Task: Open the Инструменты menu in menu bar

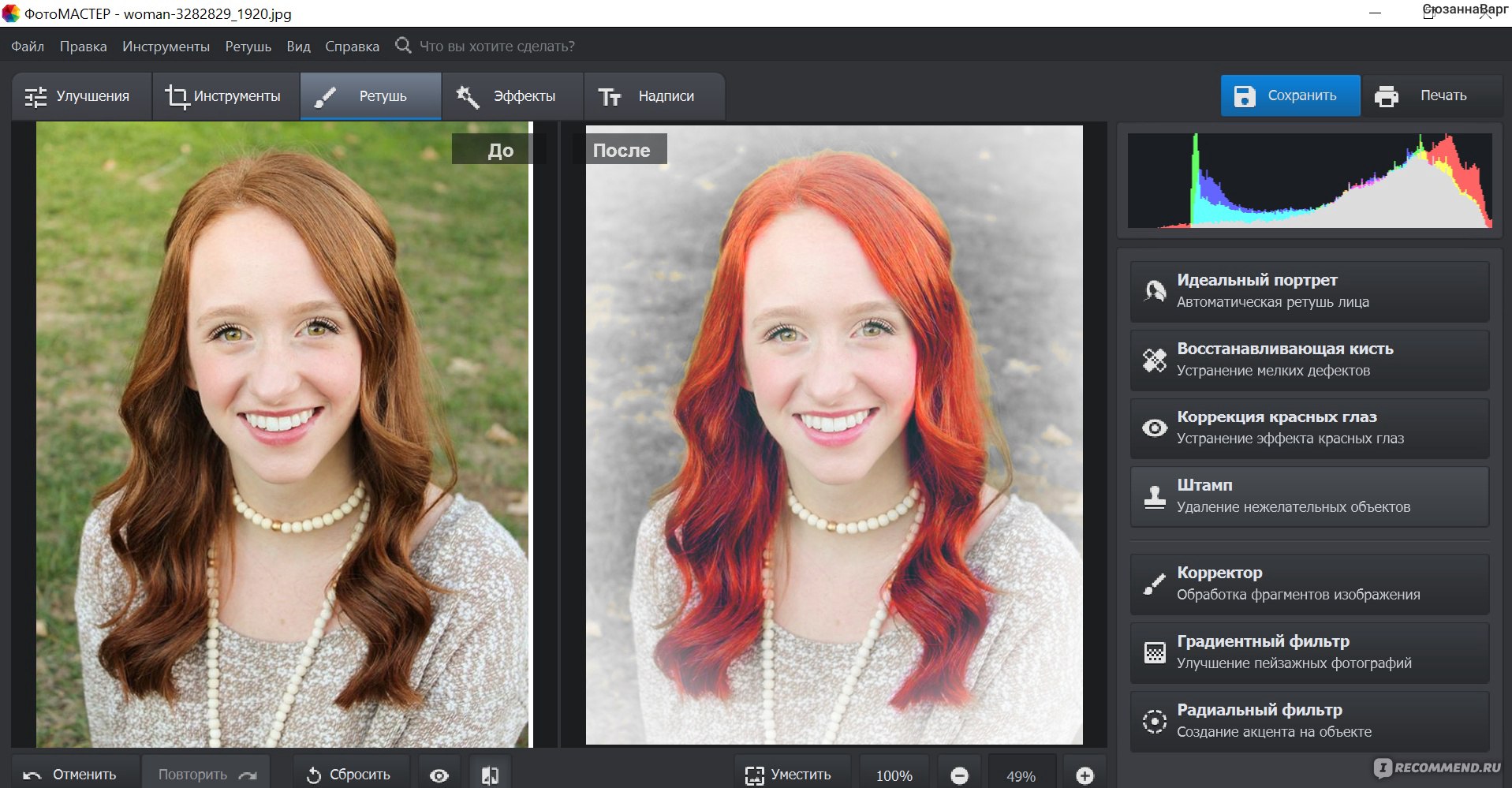Action: [166, 47]
